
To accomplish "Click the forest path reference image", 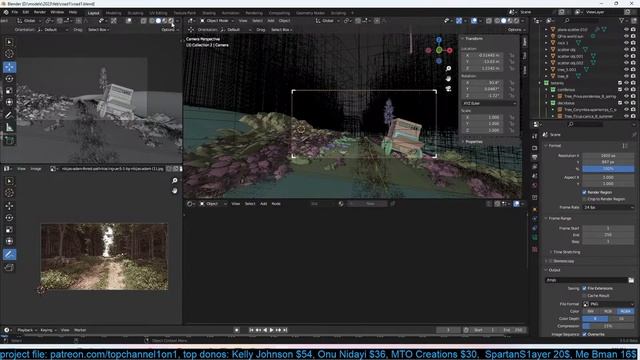I will tap(104, 257).
